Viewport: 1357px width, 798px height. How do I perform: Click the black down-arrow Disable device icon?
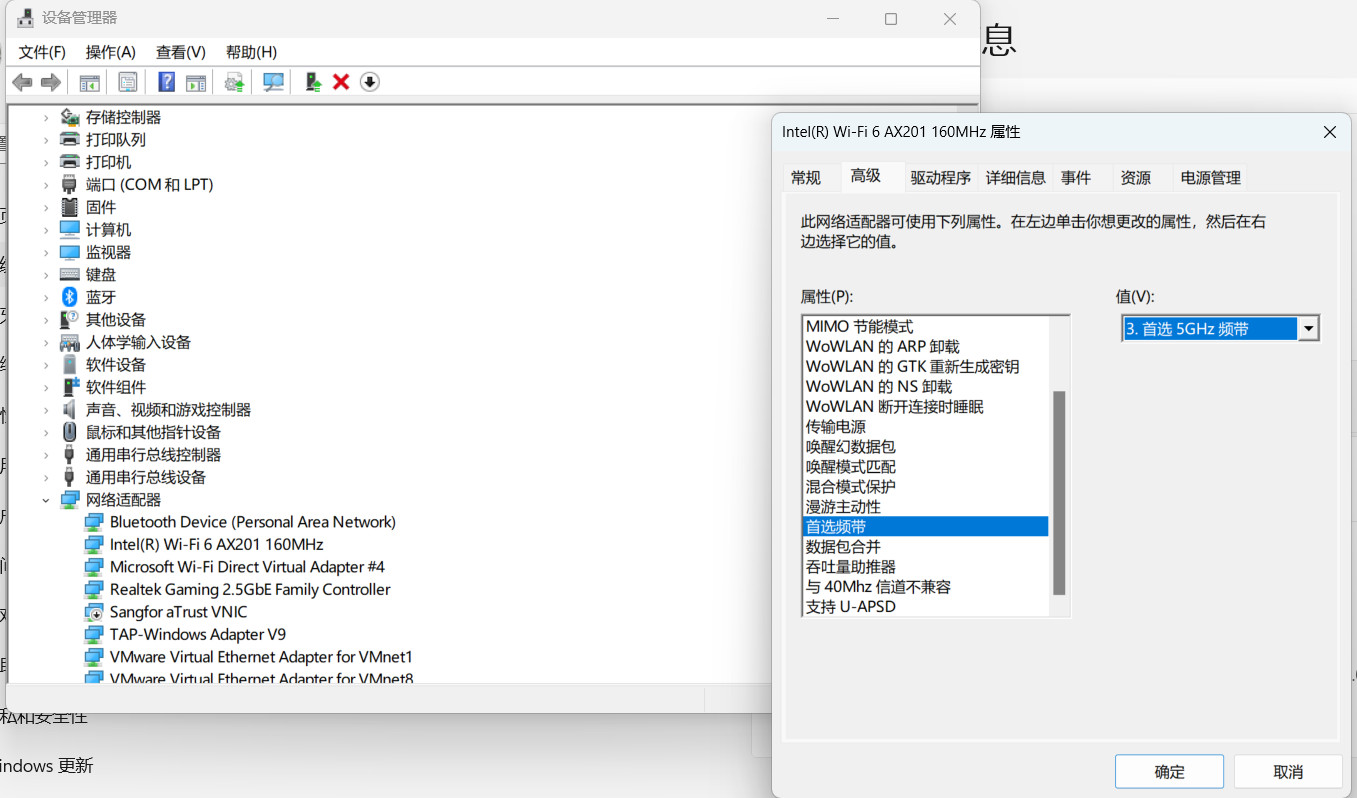[x=370, y=82]
